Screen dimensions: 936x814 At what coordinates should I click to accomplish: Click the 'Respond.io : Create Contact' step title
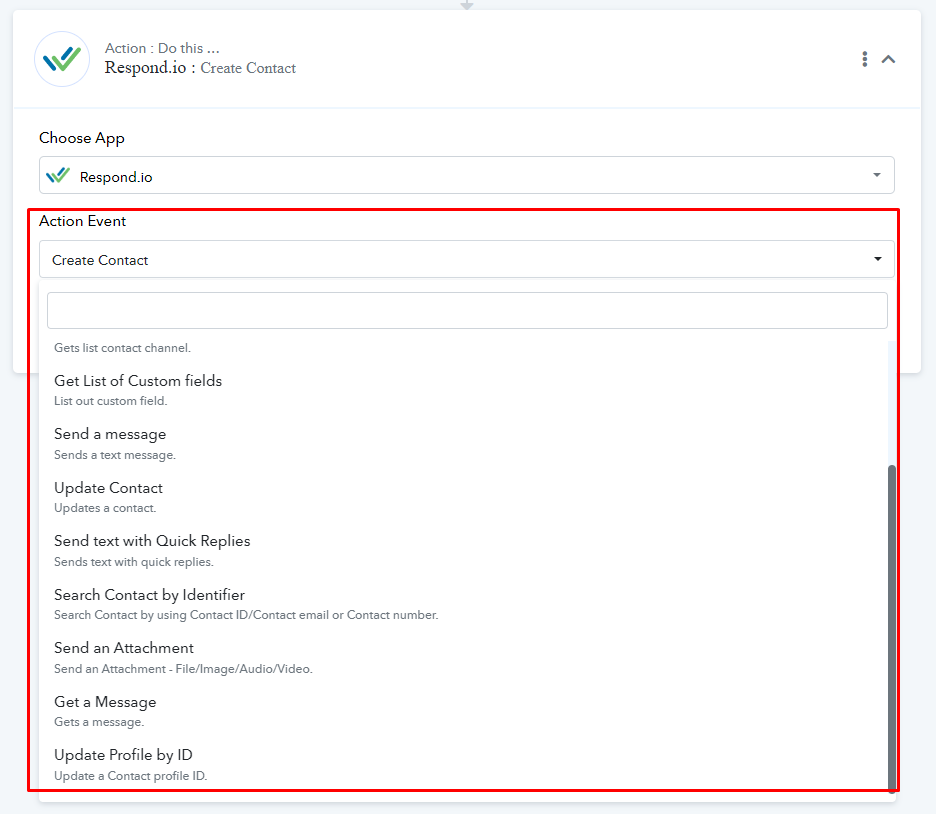pos(200,67)
